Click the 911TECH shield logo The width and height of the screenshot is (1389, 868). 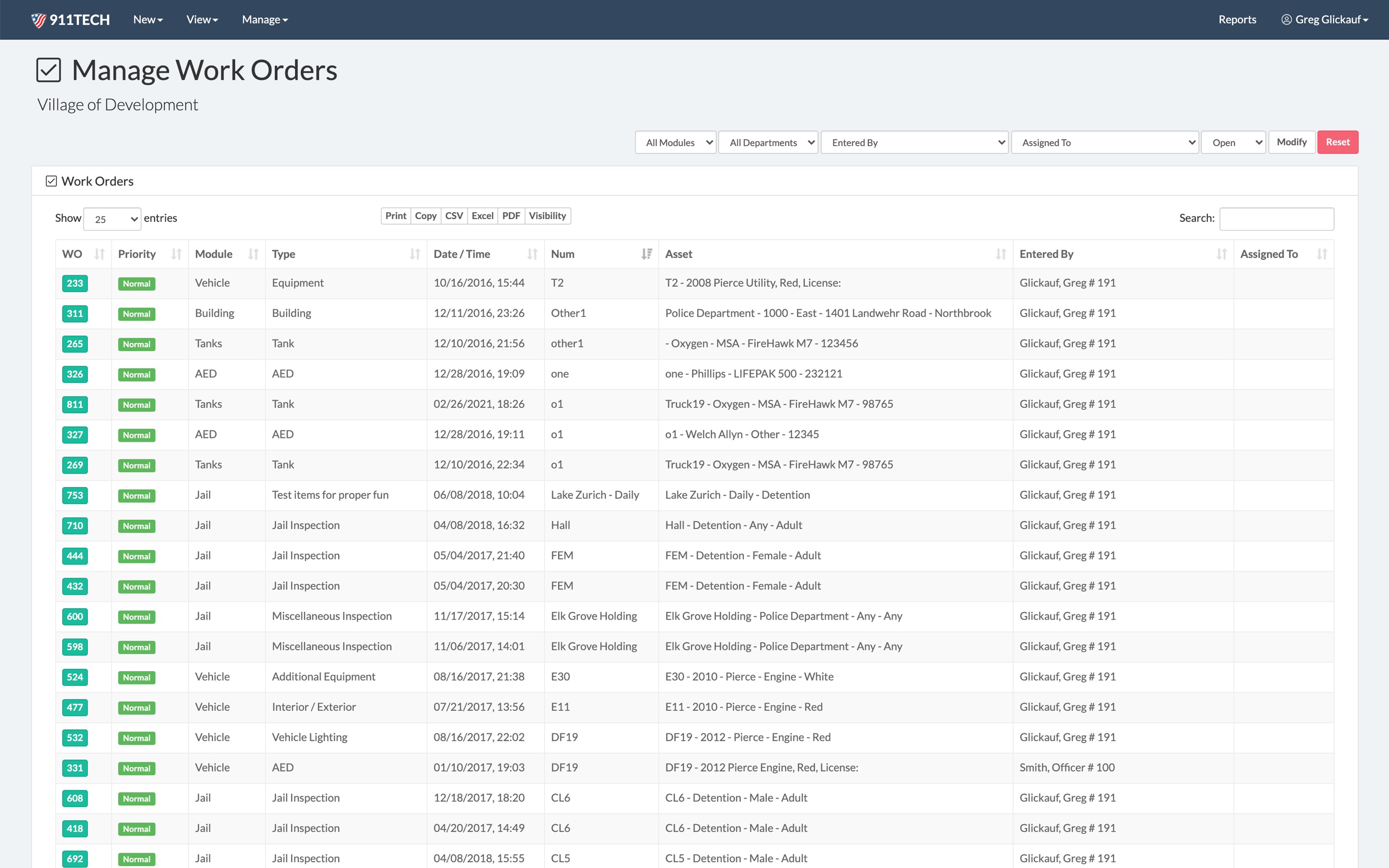pyautogui.click(x=39, y=20)
